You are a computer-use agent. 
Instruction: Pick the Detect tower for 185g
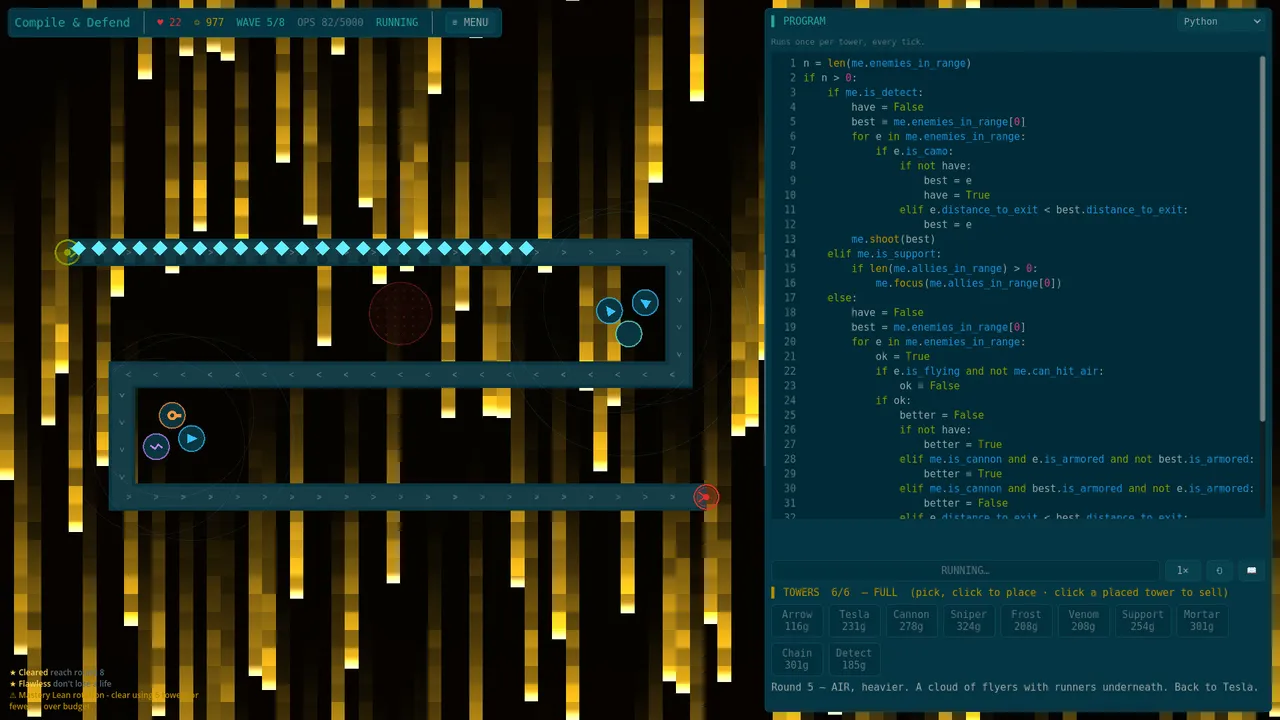(854, 658)
